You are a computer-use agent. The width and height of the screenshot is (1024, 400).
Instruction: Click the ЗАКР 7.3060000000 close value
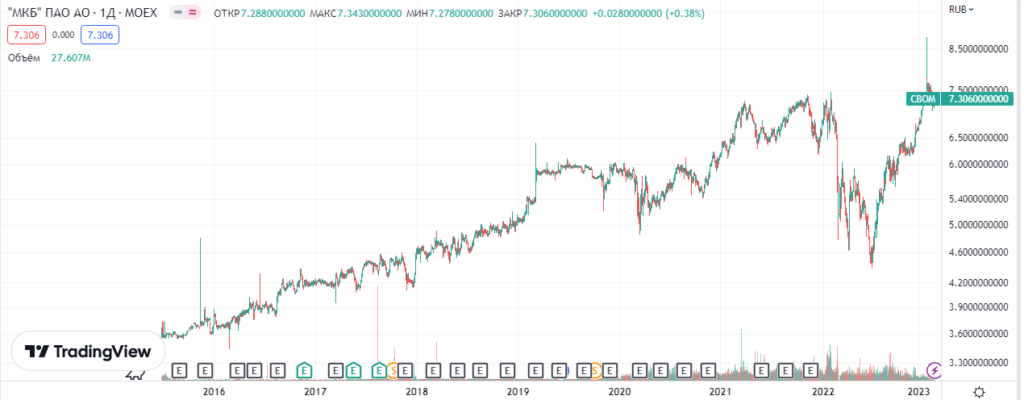(x=542, y=13)
